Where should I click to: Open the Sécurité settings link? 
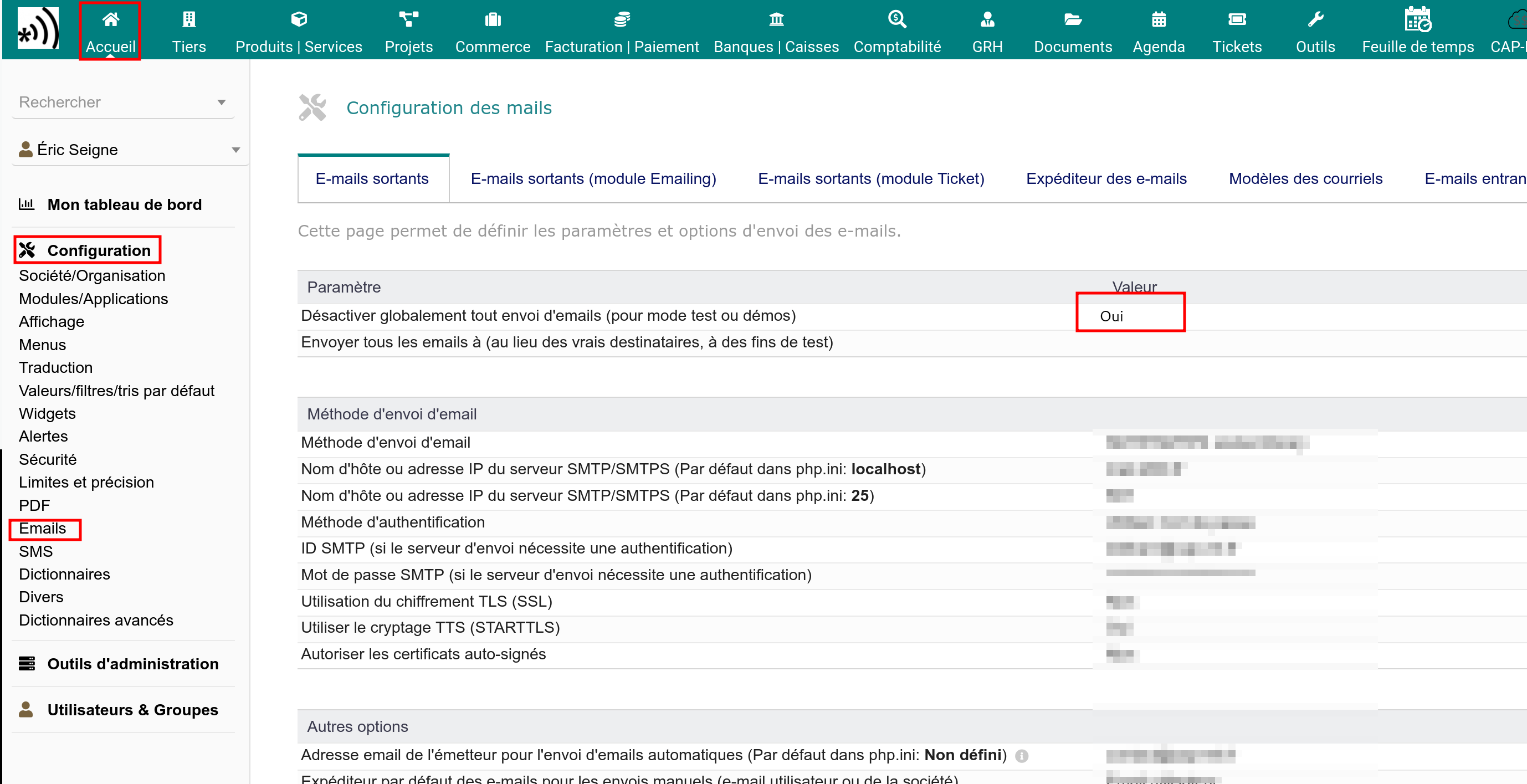point(48,459)
